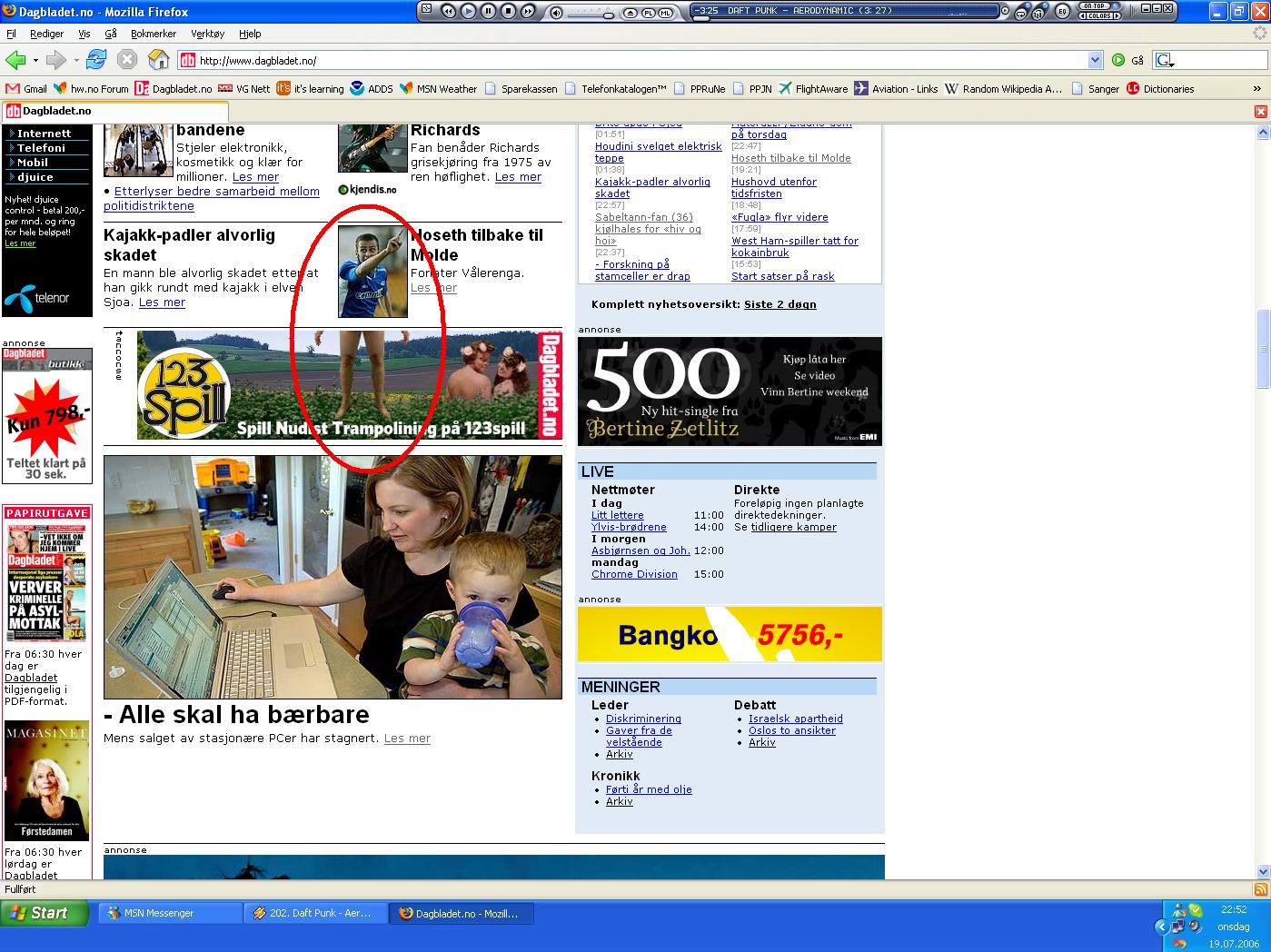The image size is (1271, 952).
Task: Click the green Gå go button
Action: (1127, 60)
